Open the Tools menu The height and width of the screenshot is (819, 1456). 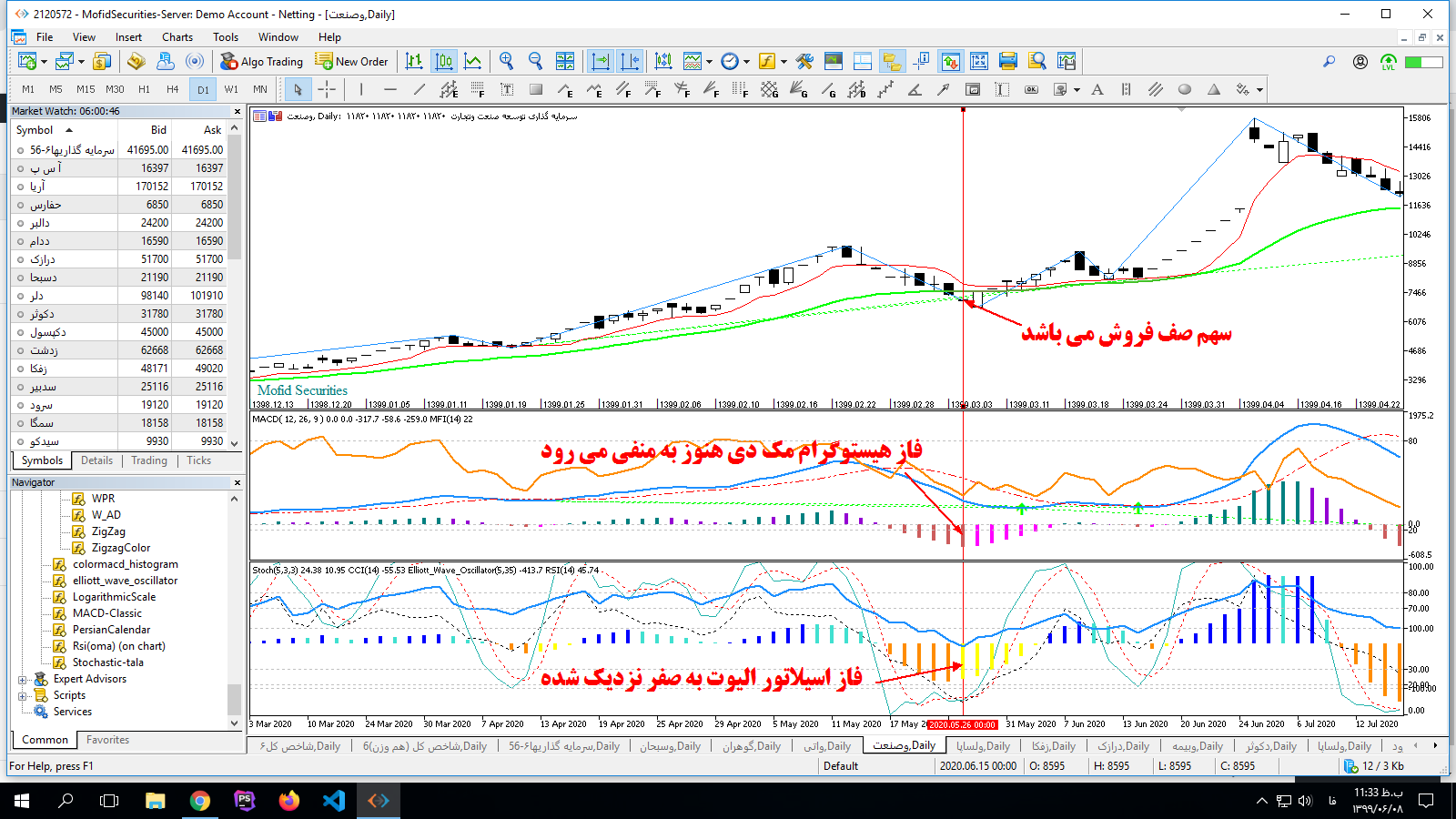[226, 37]
